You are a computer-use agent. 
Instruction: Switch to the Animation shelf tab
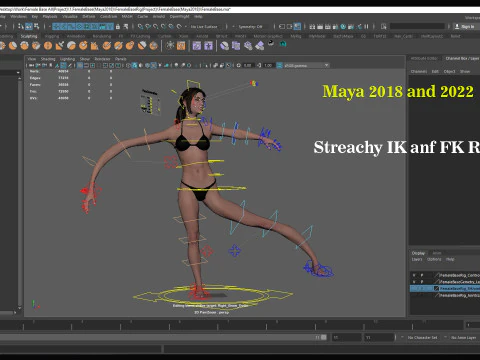click(x=76, y=36)
